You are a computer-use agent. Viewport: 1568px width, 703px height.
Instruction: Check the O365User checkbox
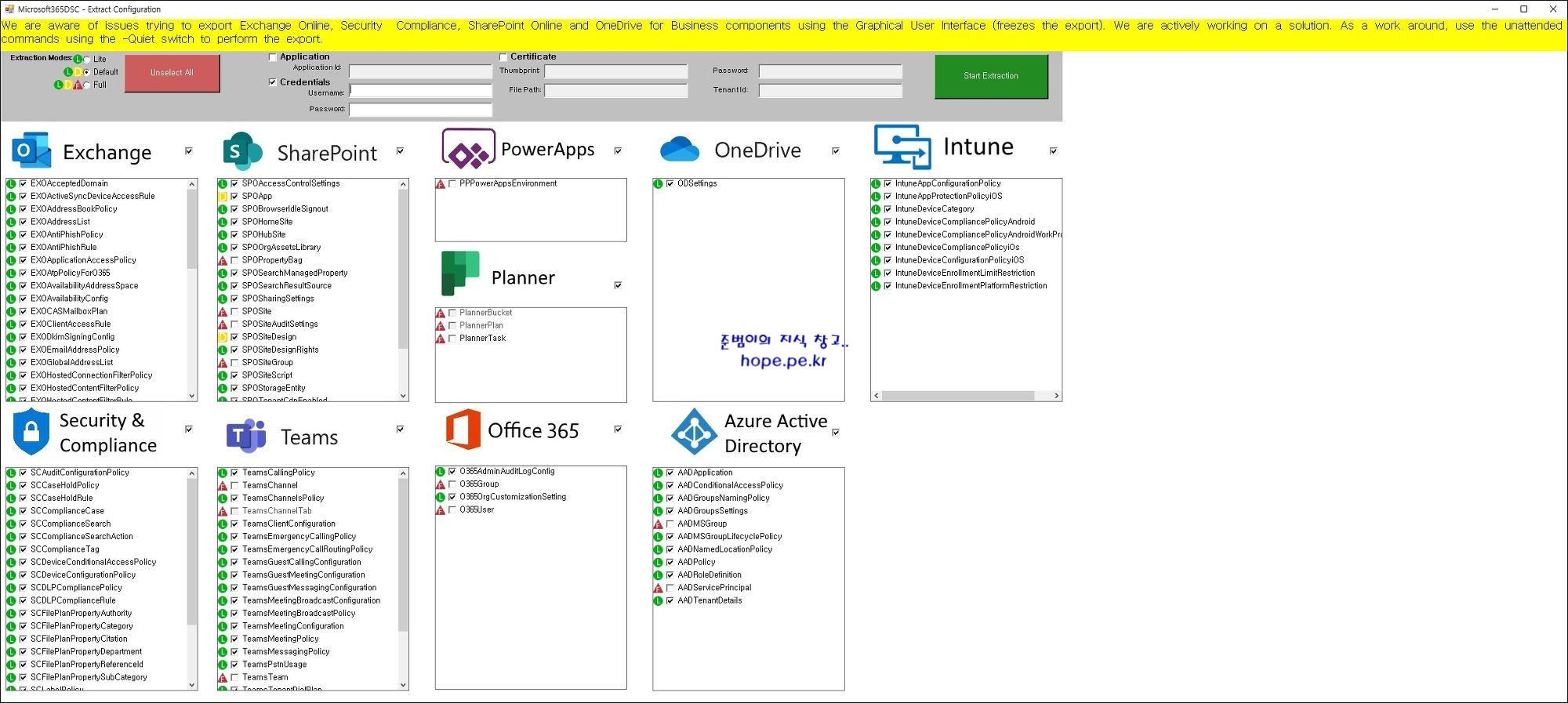[452, 510]
